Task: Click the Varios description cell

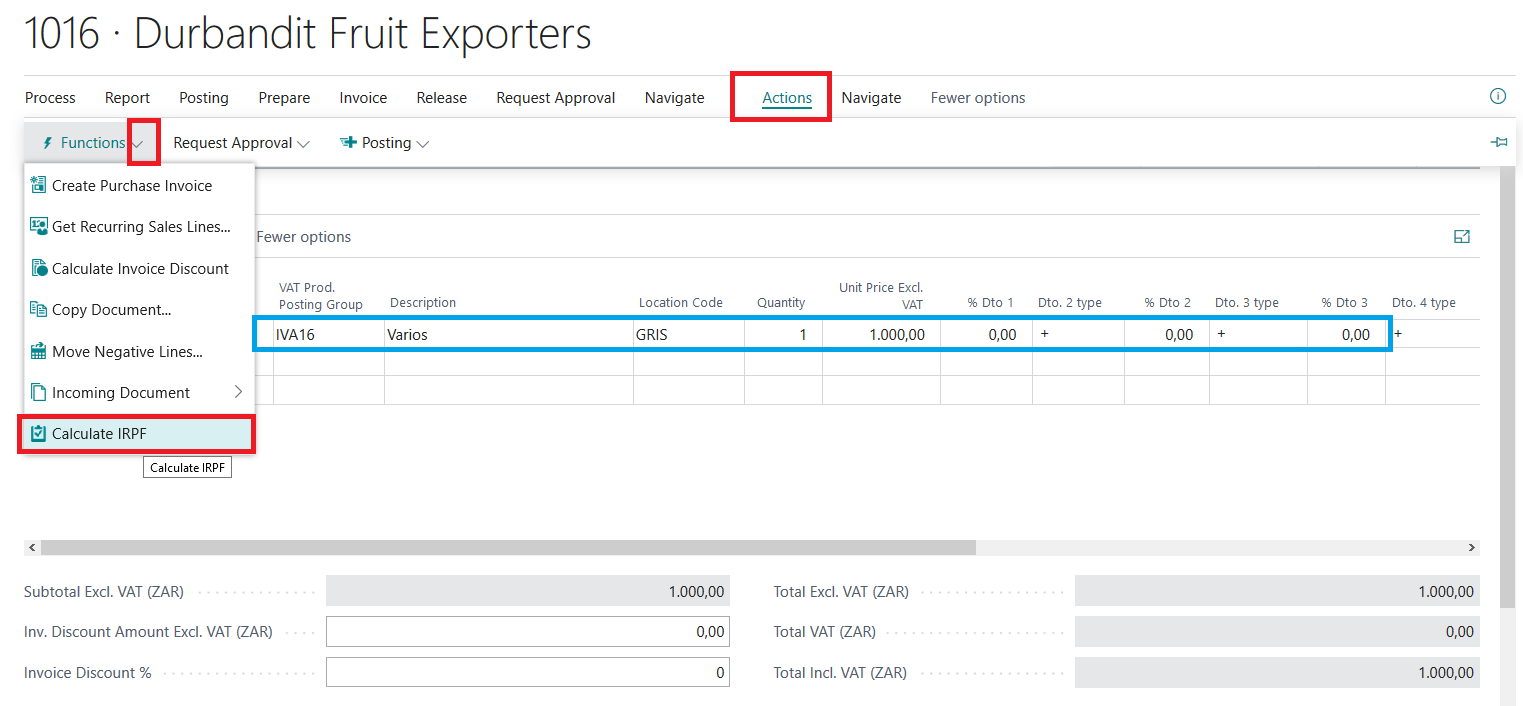Action: click(x=509, y=335)
